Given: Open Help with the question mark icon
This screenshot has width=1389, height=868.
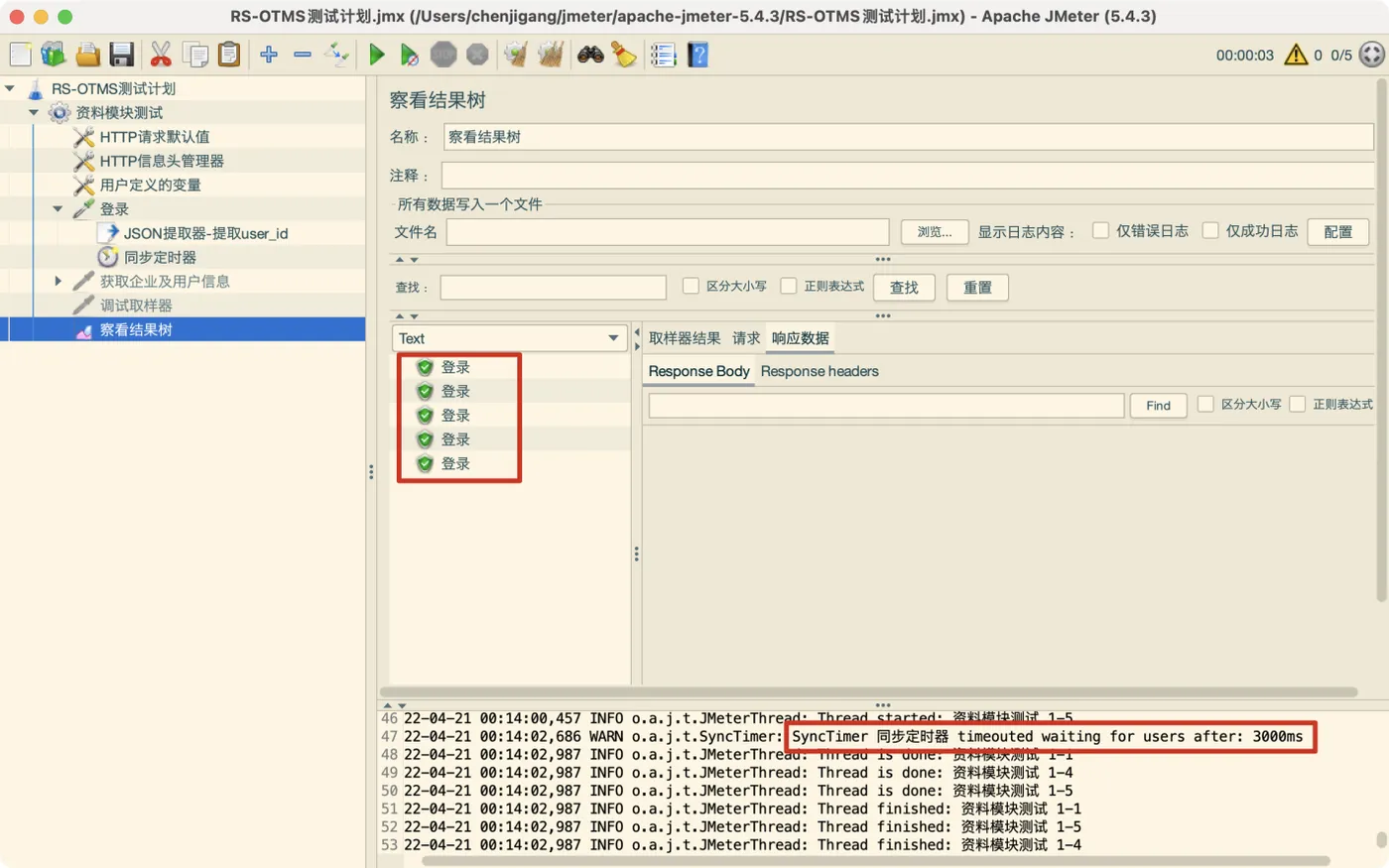Looking at the screenshot, I should point(698,55).
